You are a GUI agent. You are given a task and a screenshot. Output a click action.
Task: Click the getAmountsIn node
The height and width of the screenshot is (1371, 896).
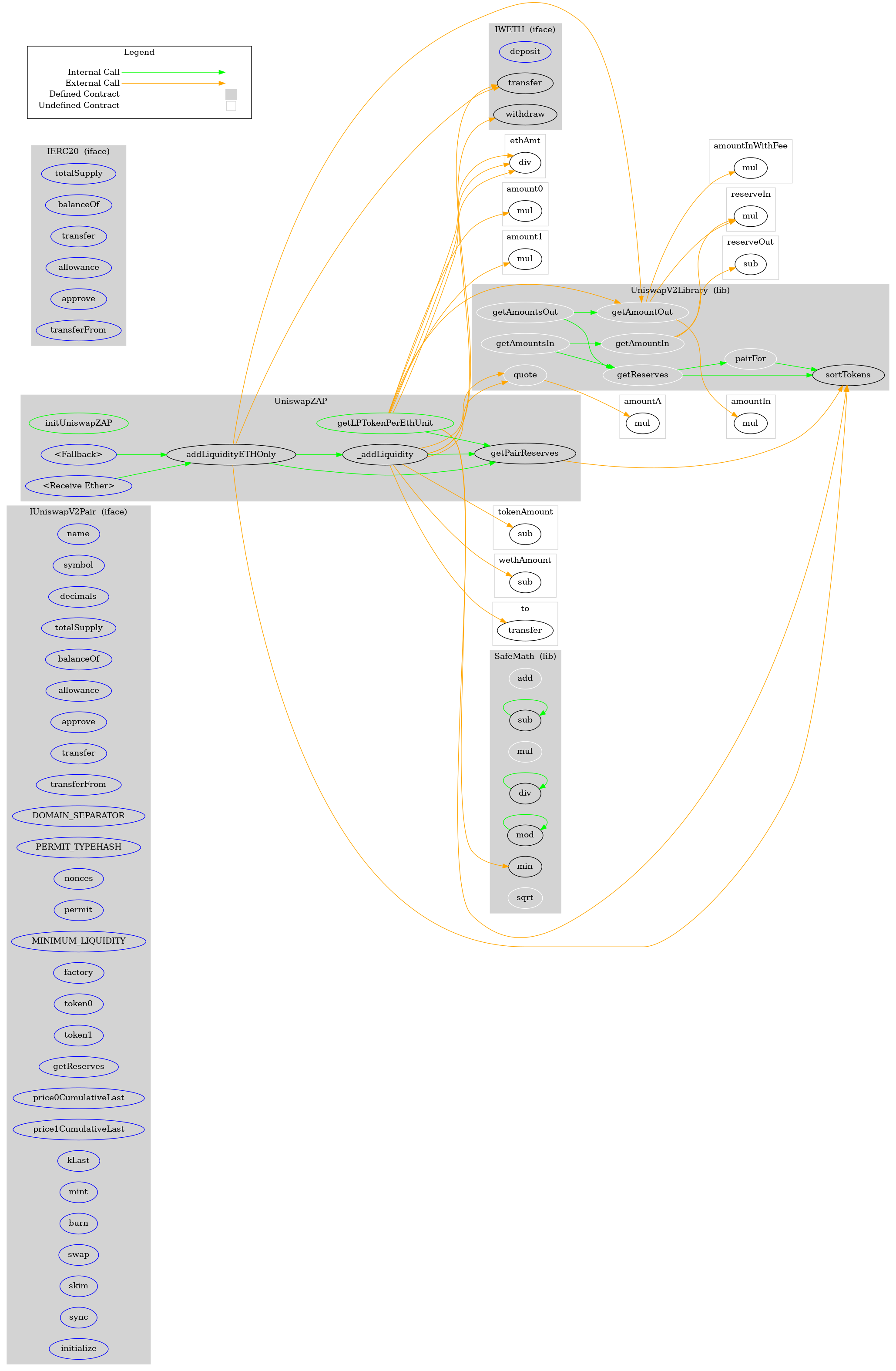click(525, 343)
